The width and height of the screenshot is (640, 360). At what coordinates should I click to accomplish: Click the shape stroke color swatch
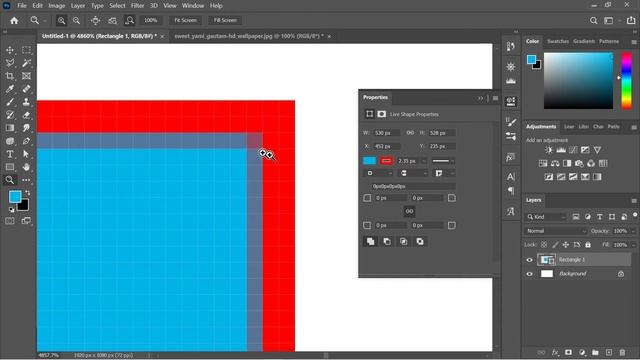[387, 161]
